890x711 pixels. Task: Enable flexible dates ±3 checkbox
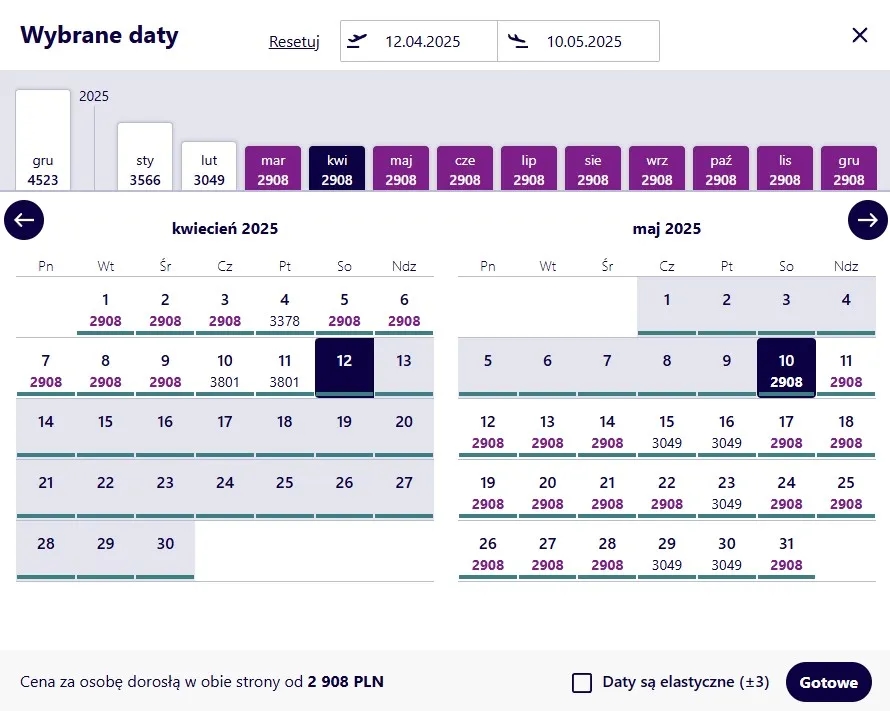(582, 683)
